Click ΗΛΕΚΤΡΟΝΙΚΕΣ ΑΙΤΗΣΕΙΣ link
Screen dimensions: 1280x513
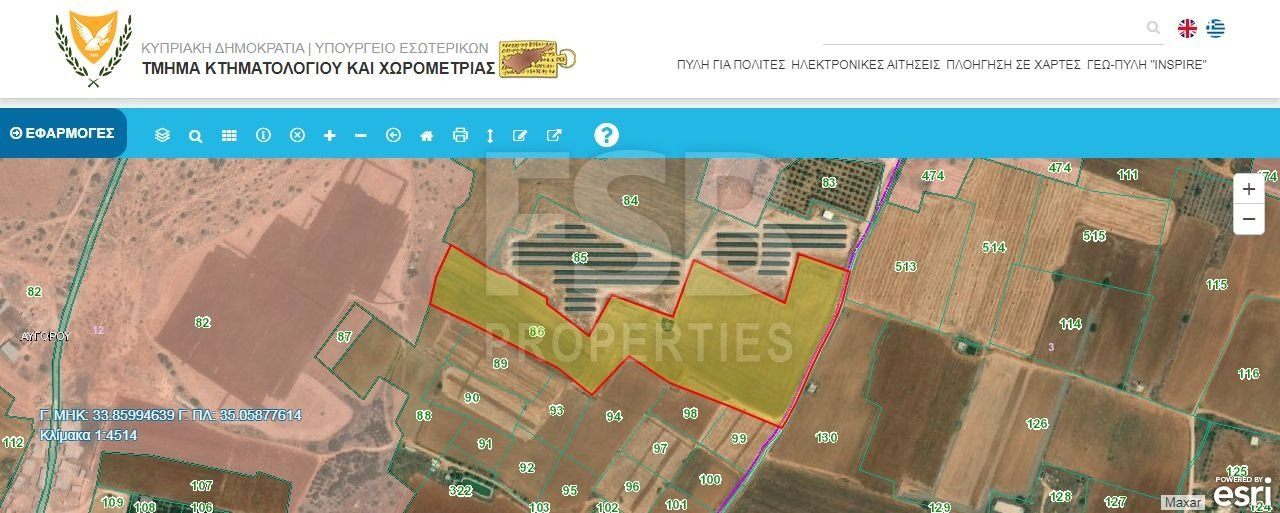point(865,64)
